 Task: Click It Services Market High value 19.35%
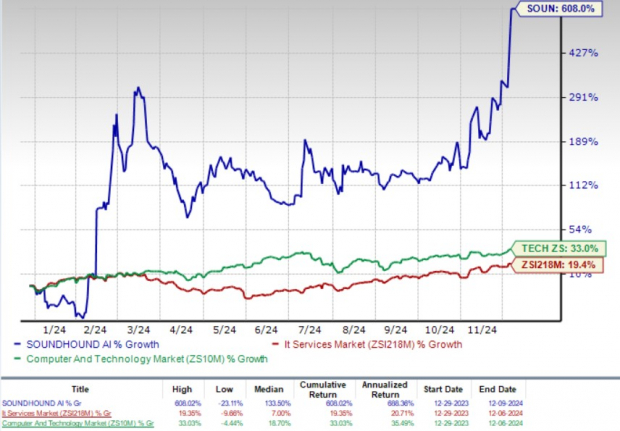pos(189,414)
